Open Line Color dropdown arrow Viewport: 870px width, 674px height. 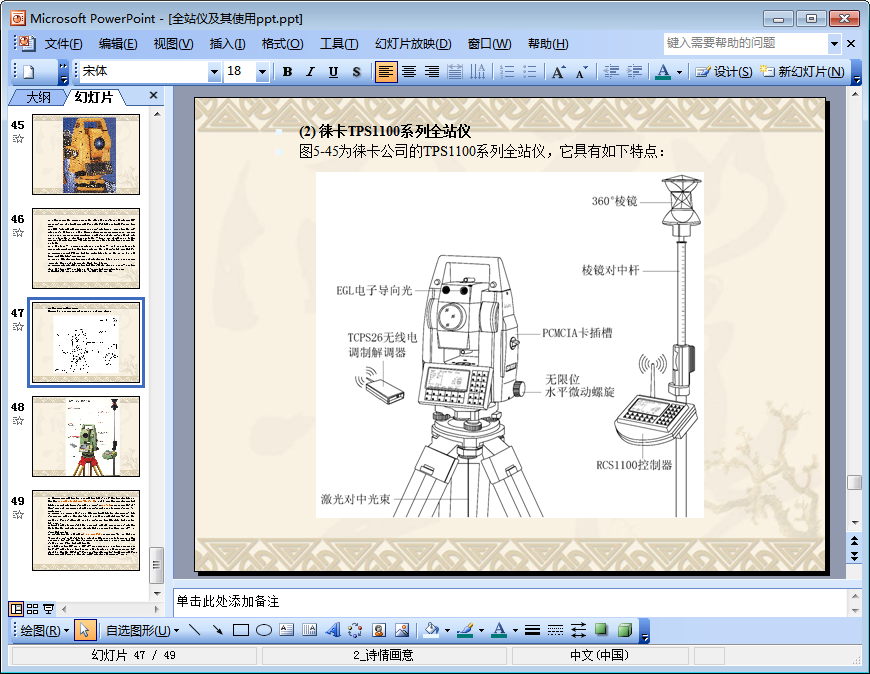pyautogui.click(x=481, y=631)
